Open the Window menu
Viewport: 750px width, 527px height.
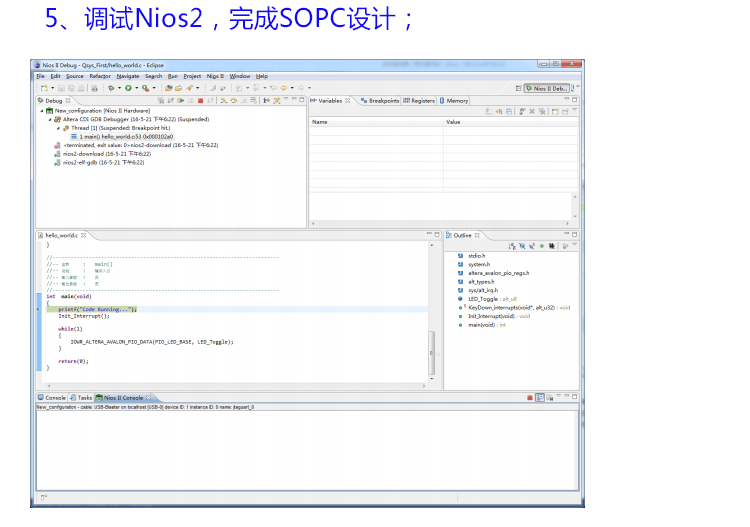click(240, 76)
